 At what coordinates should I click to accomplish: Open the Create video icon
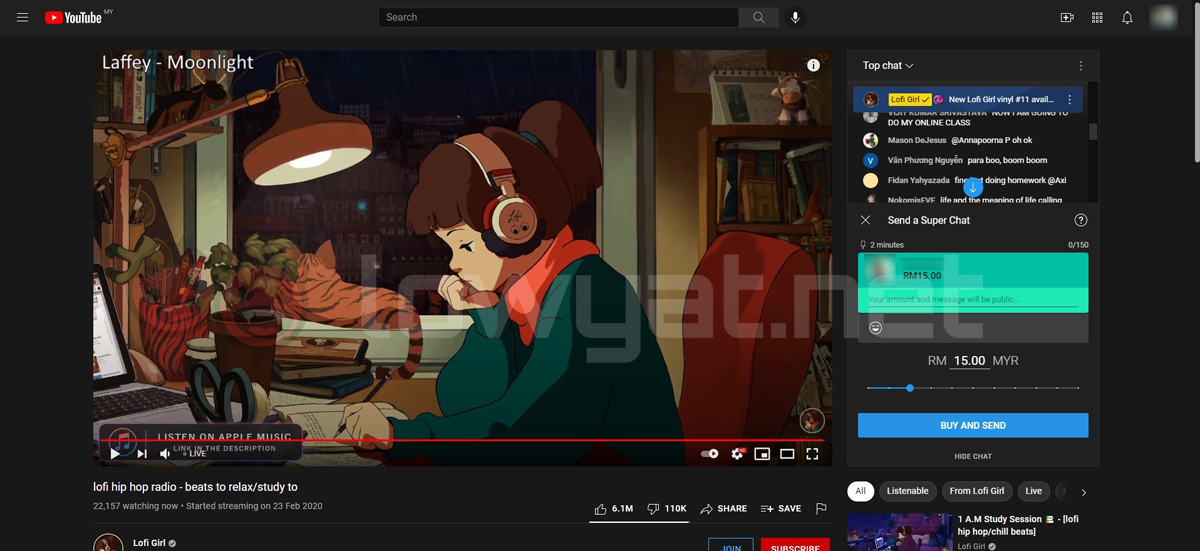(1067, 17)
